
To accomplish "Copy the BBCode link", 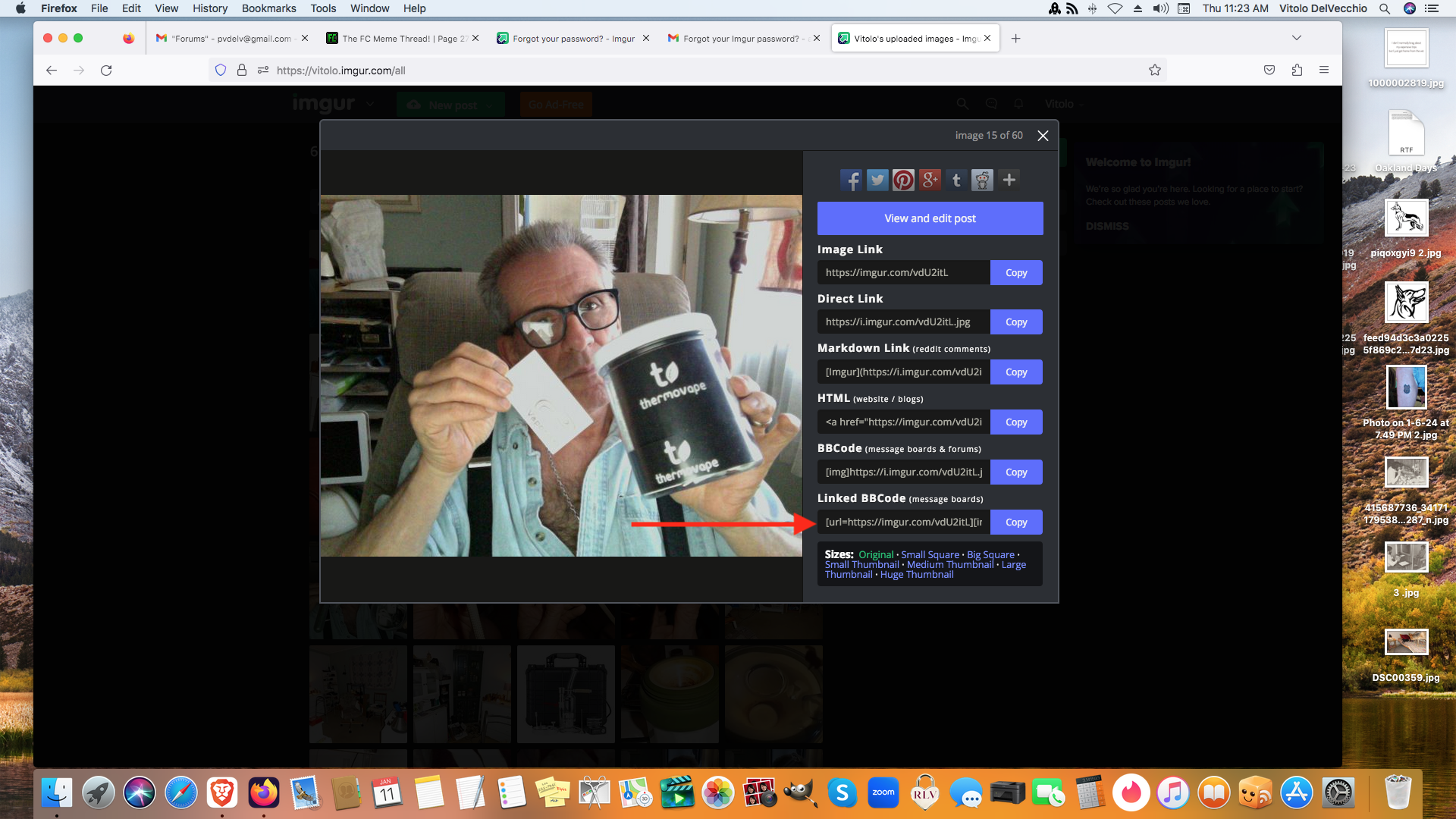I will click(x=1016, y=472).
